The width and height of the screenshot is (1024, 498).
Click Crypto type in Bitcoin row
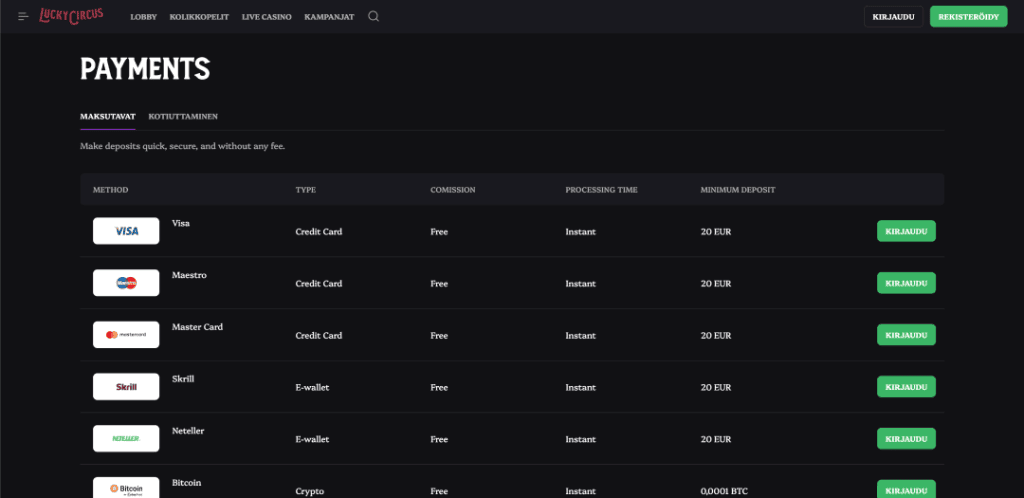(x=310, y=491)
